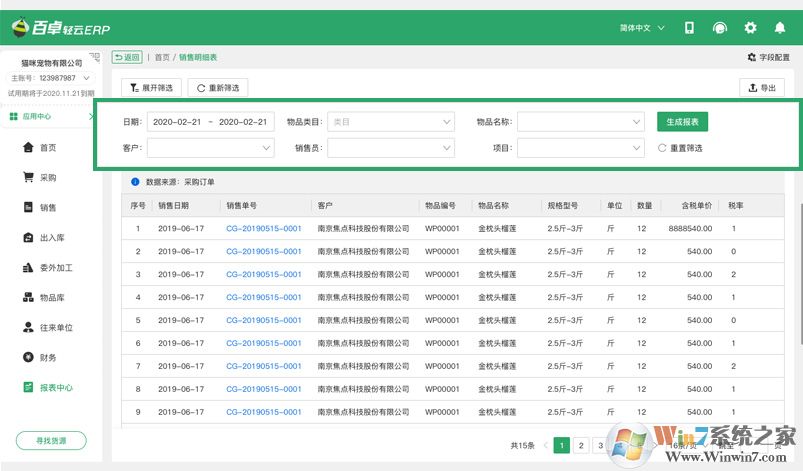
Task: Select 往来单位 in the sidebar menu
Action: pyautogui.click(x=55, y=327)
